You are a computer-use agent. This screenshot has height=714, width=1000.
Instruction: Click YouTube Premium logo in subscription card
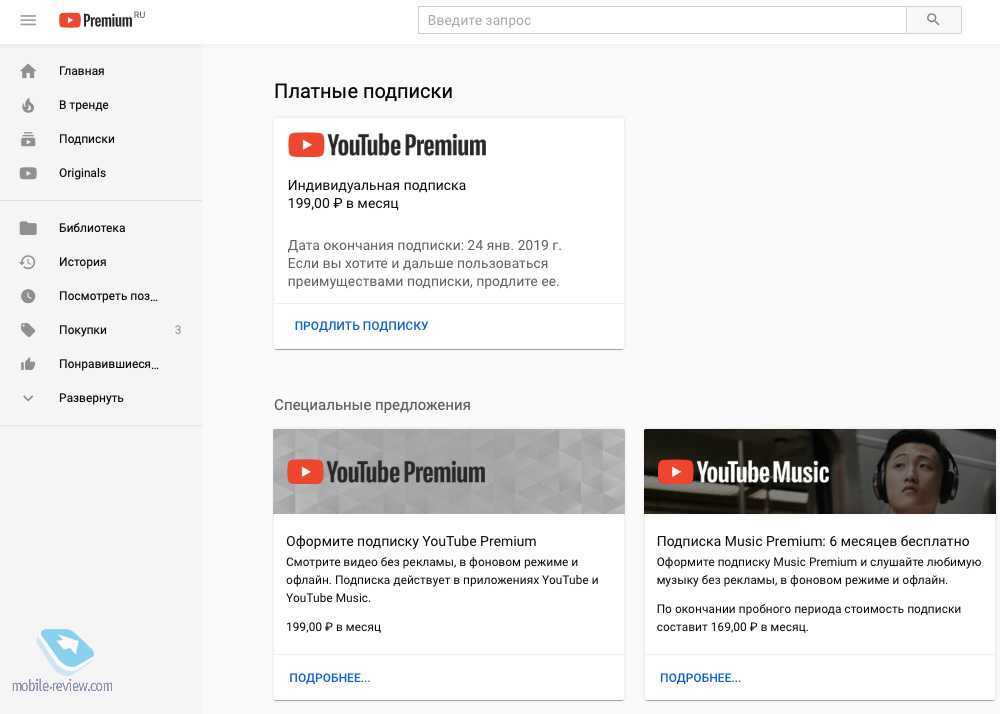(x=387, y=145)
